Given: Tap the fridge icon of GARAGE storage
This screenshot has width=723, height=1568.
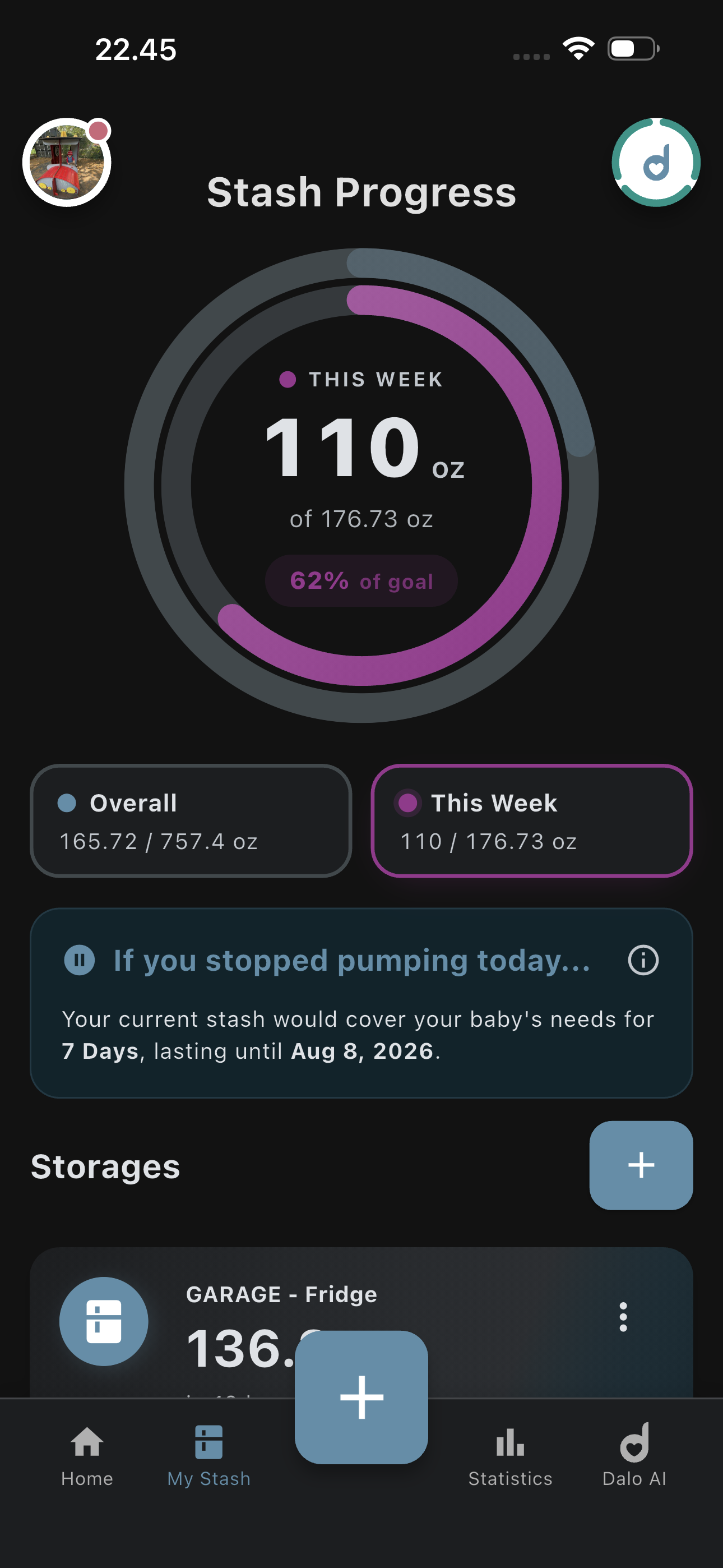Looking at the screenshot, I should pos(104,1321).
